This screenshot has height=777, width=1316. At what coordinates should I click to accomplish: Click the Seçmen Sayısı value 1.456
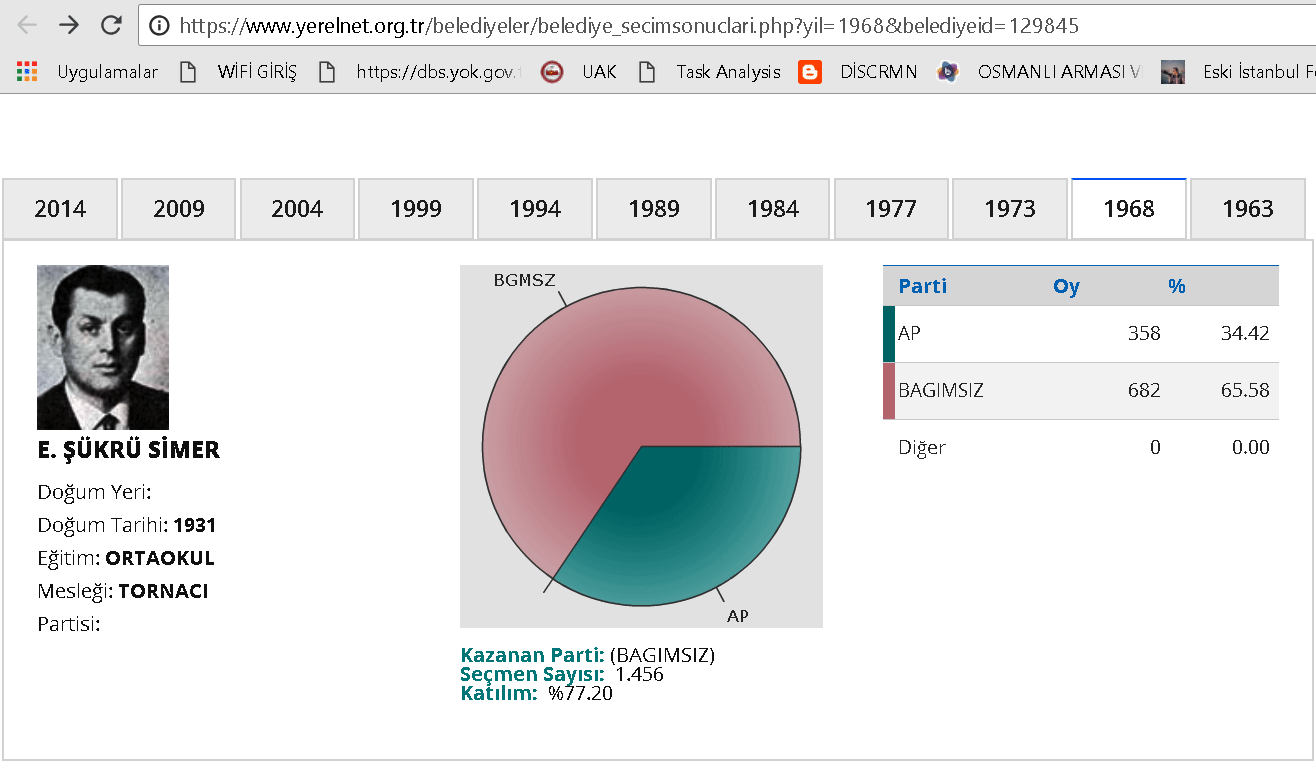pos(639,675)
